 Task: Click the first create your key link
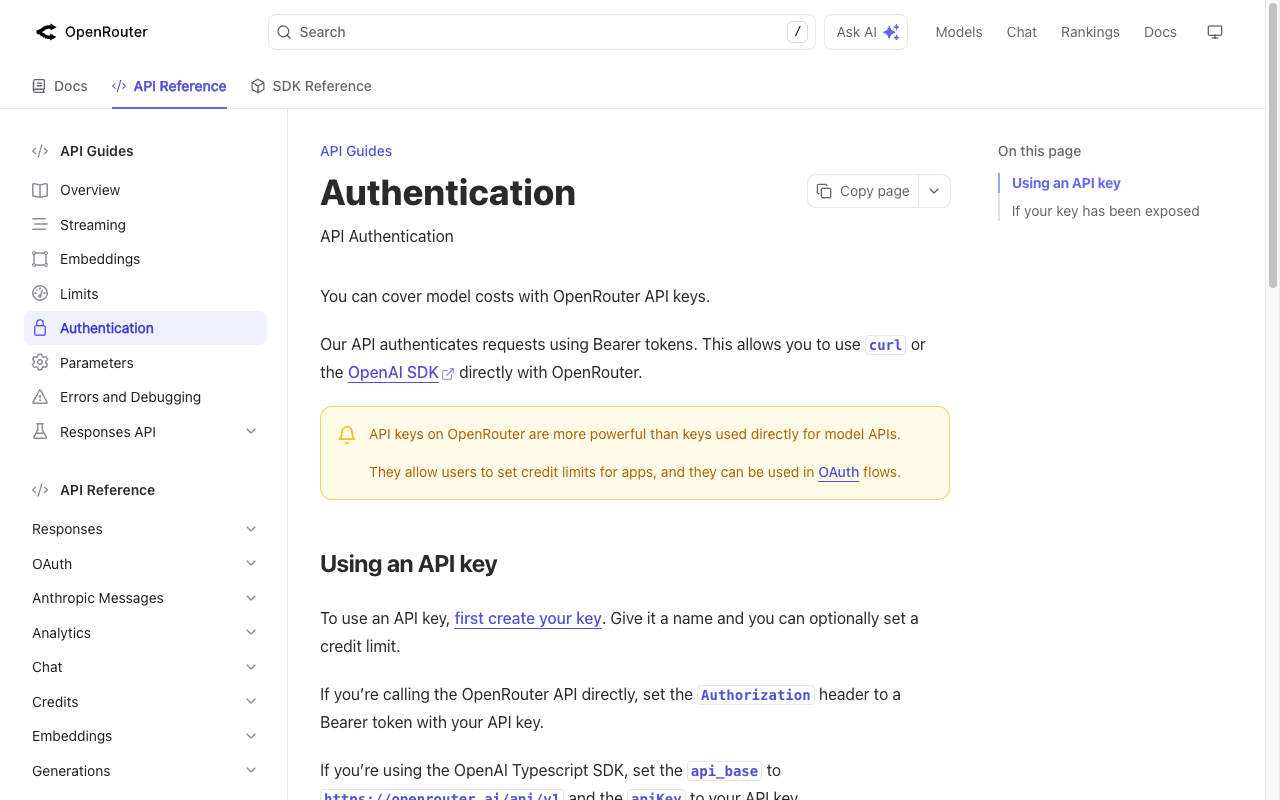pos(528,618)
